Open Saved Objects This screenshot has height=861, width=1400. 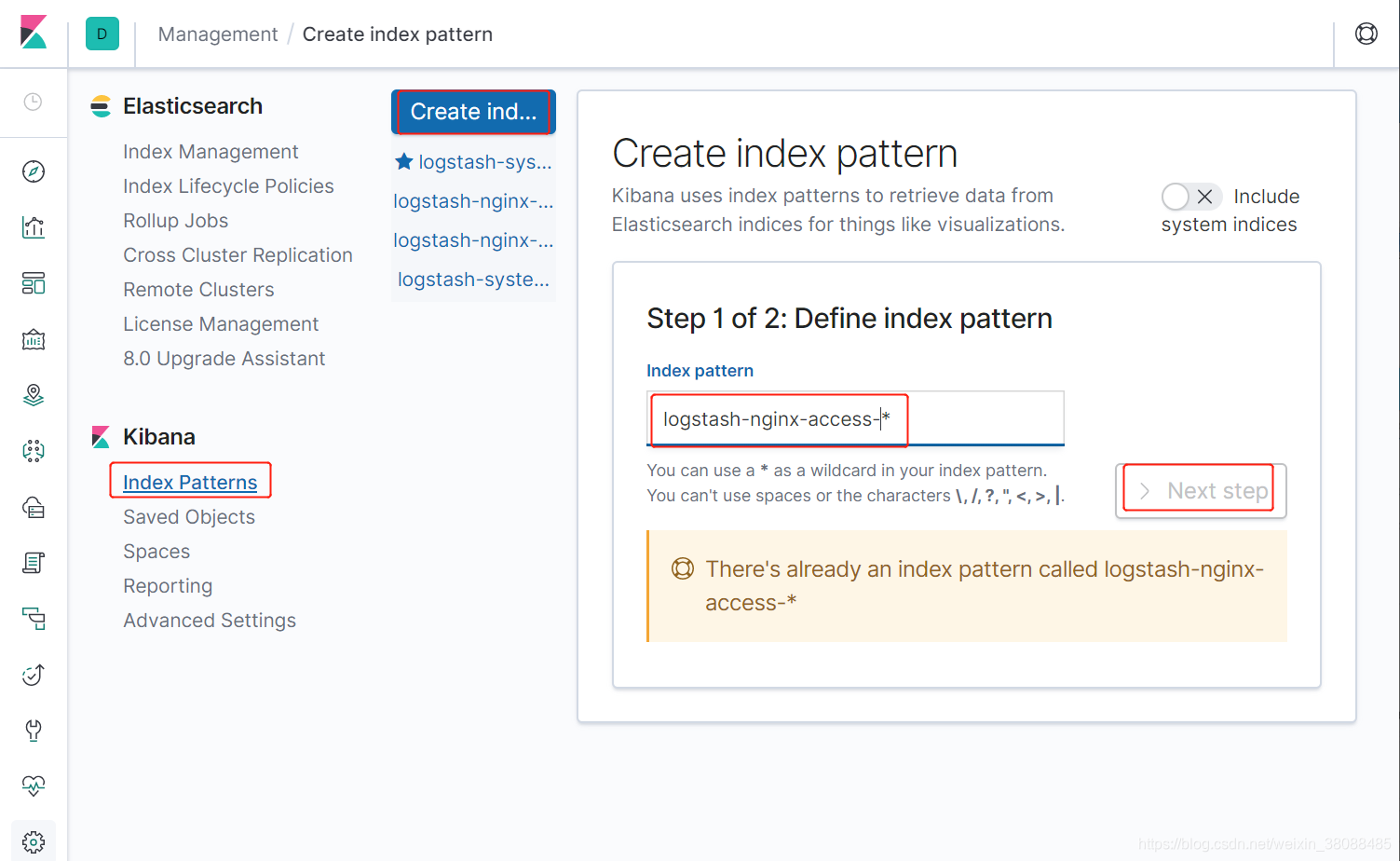[x=189, y=517]
